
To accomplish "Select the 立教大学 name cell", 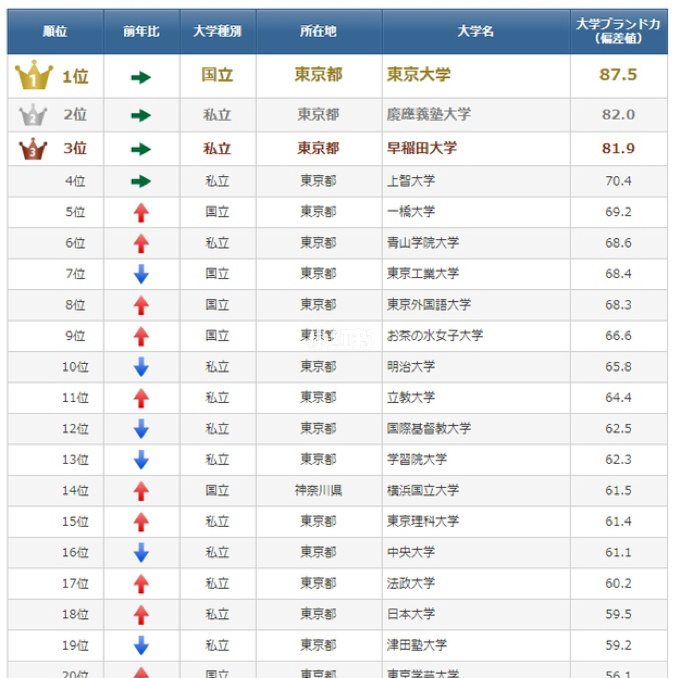I will tap(476, 398).
